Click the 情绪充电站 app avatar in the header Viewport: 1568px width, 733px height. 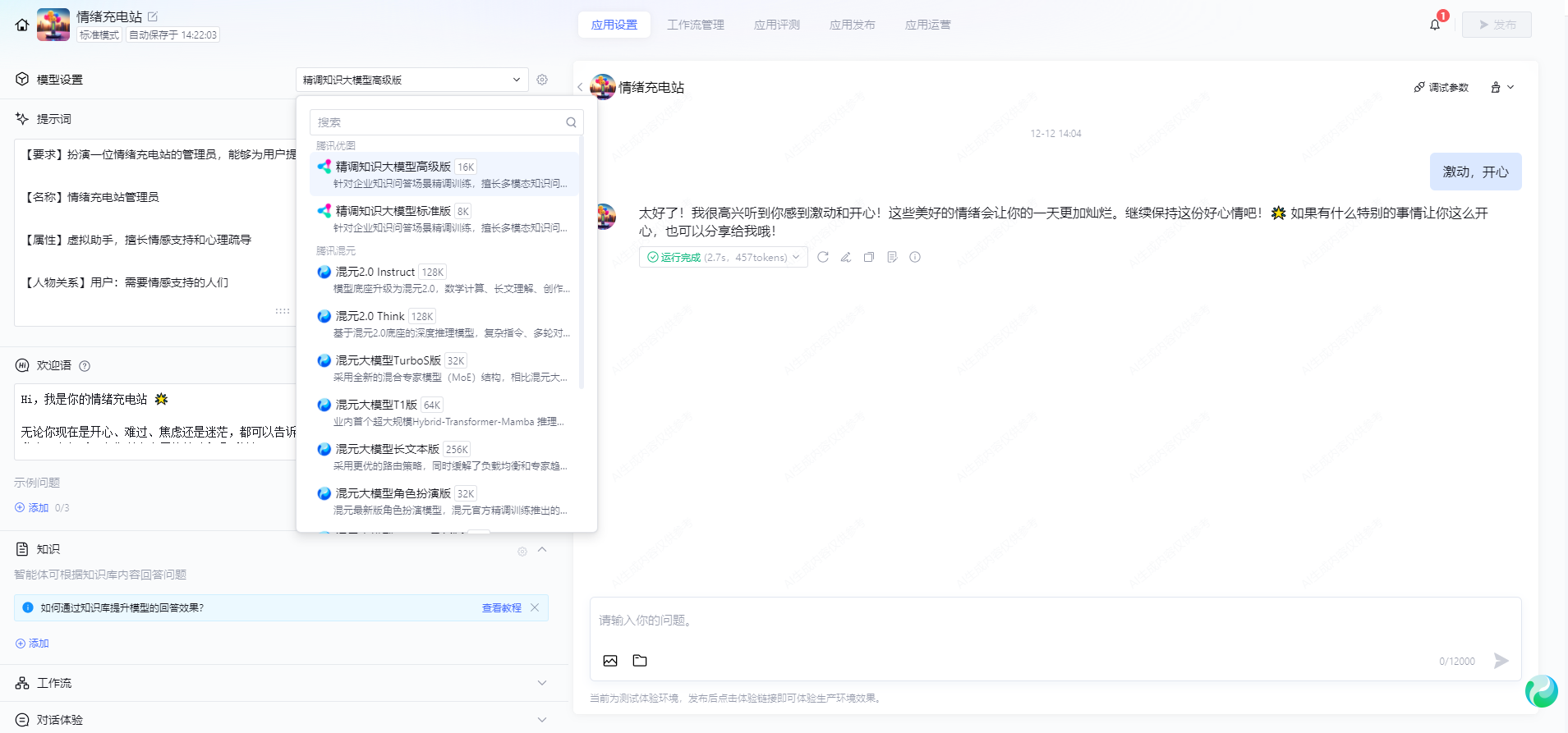53,25
